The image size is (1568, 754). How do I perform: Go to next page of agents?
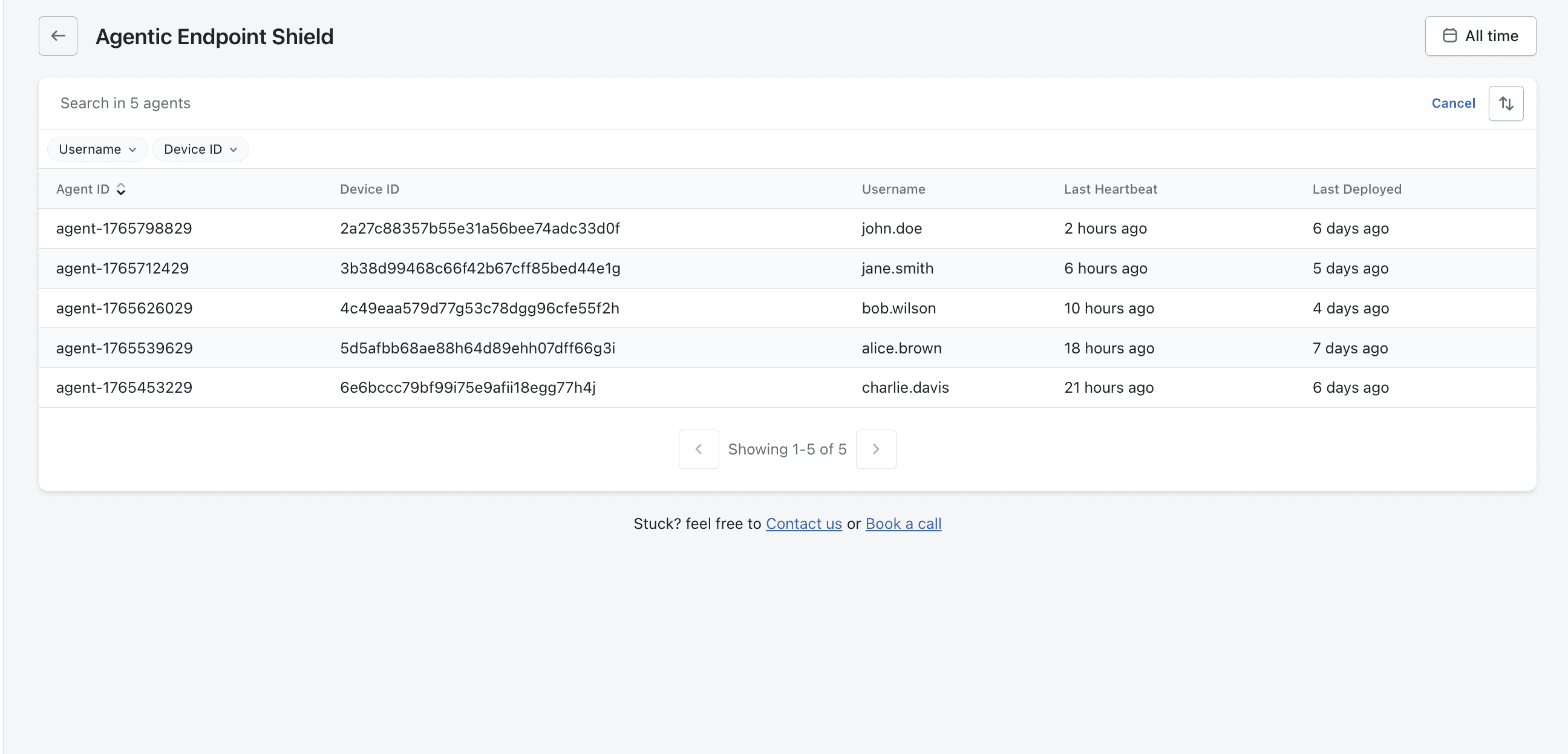tap(875, 450)
